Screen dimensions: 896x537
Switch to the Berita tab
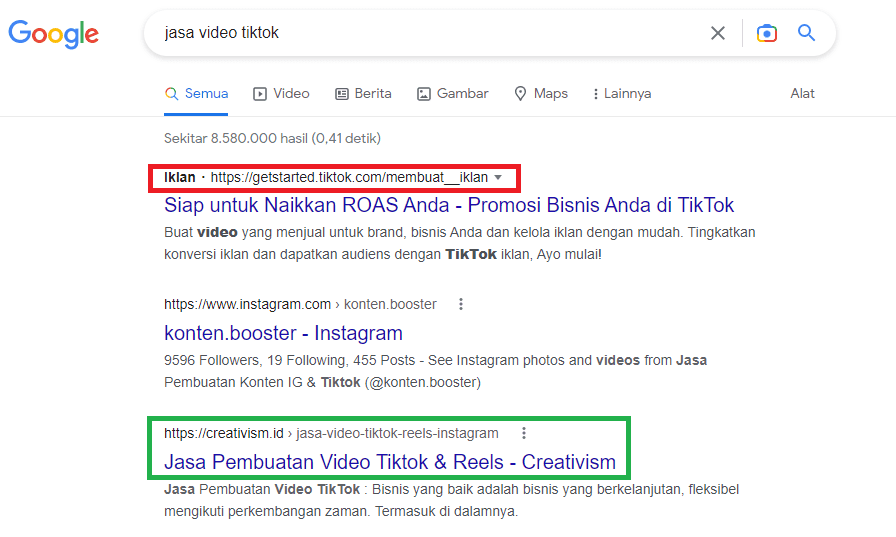363,94
